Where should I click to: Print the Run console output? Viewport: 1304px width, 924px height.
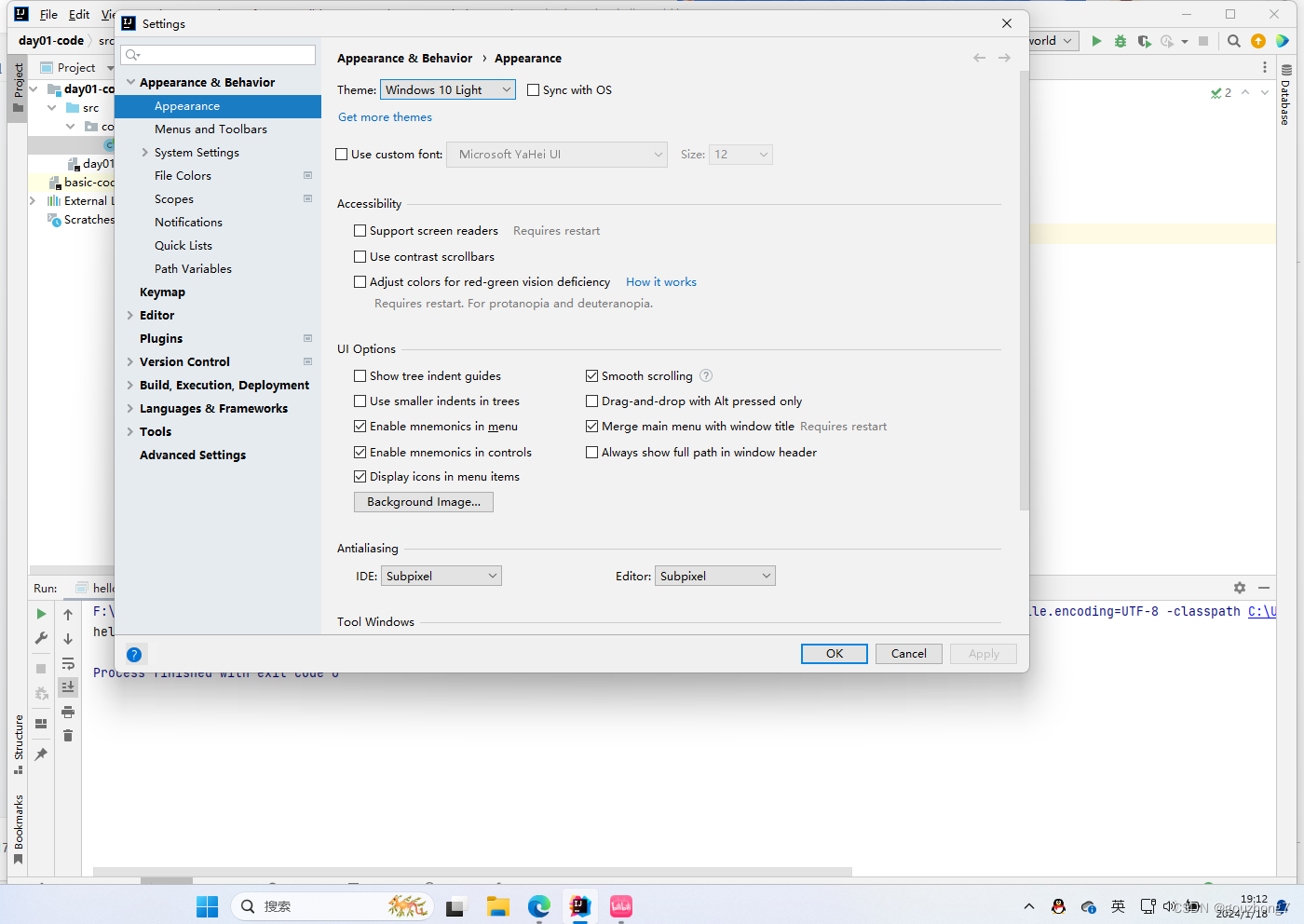tap(68, 712)
